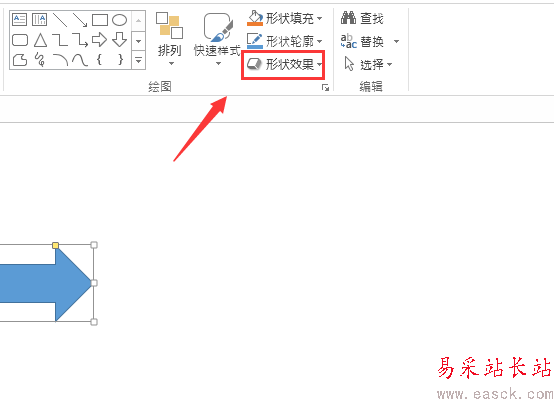Expand the 形状效果 dropdown
This screenshot has height=409, width=554.
click(284, 65)
